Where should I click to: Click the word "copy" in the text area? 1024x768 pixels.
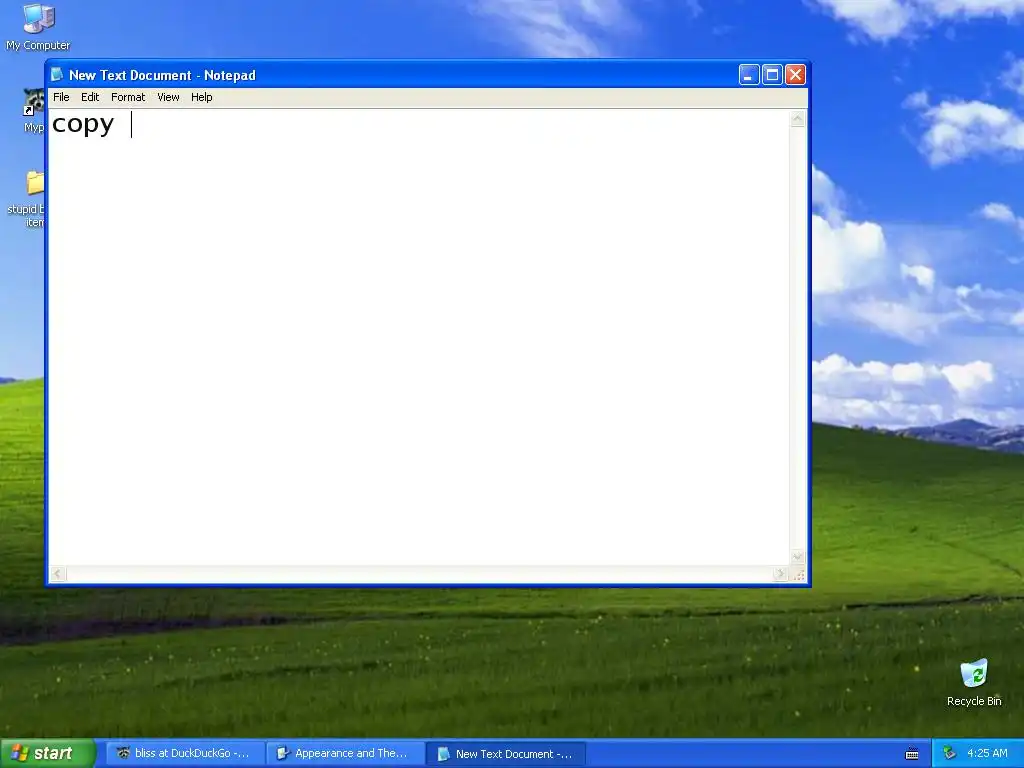pos(83,124)
